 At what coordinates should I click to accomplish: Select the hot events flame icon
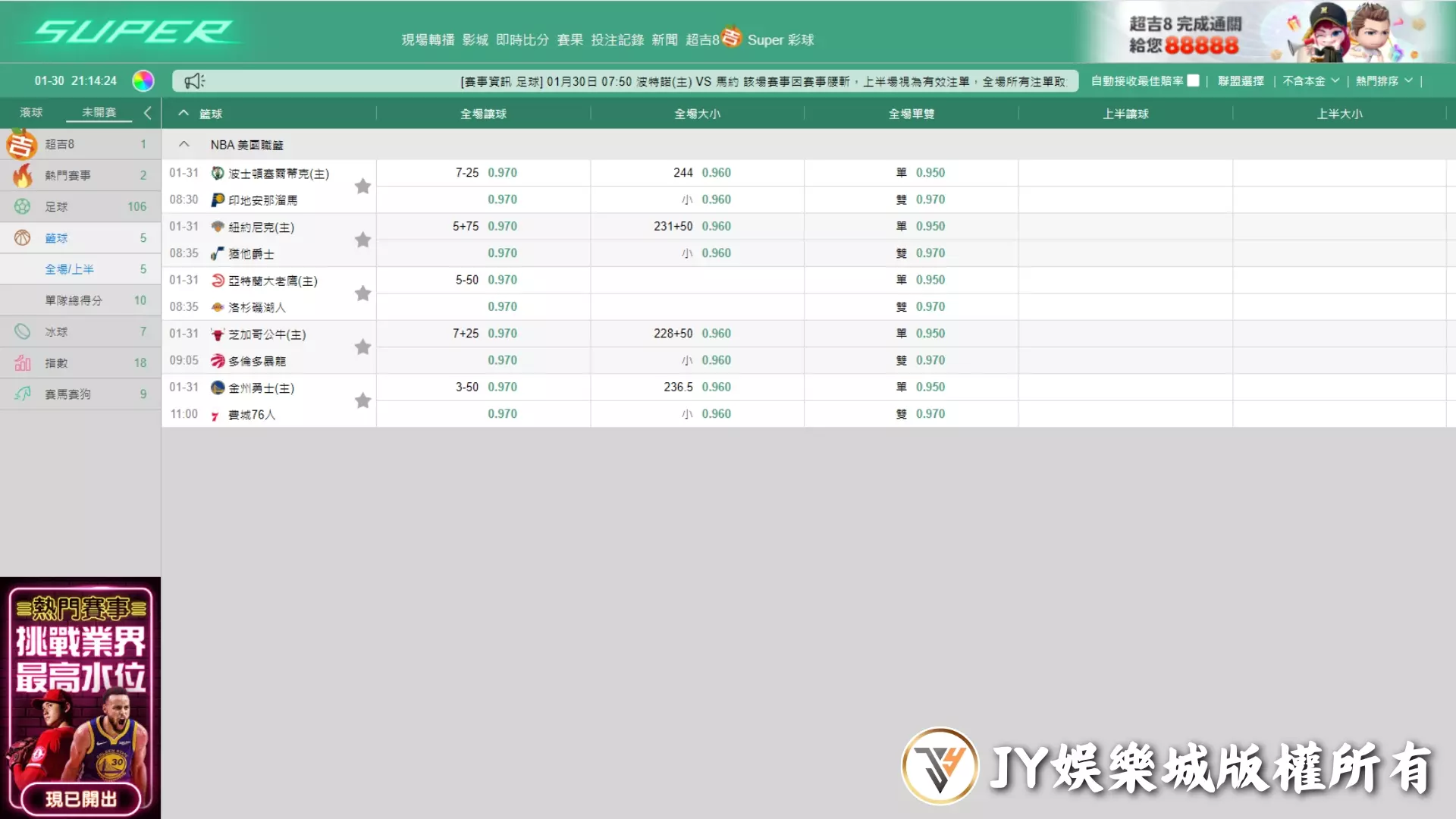pos(23,175)
